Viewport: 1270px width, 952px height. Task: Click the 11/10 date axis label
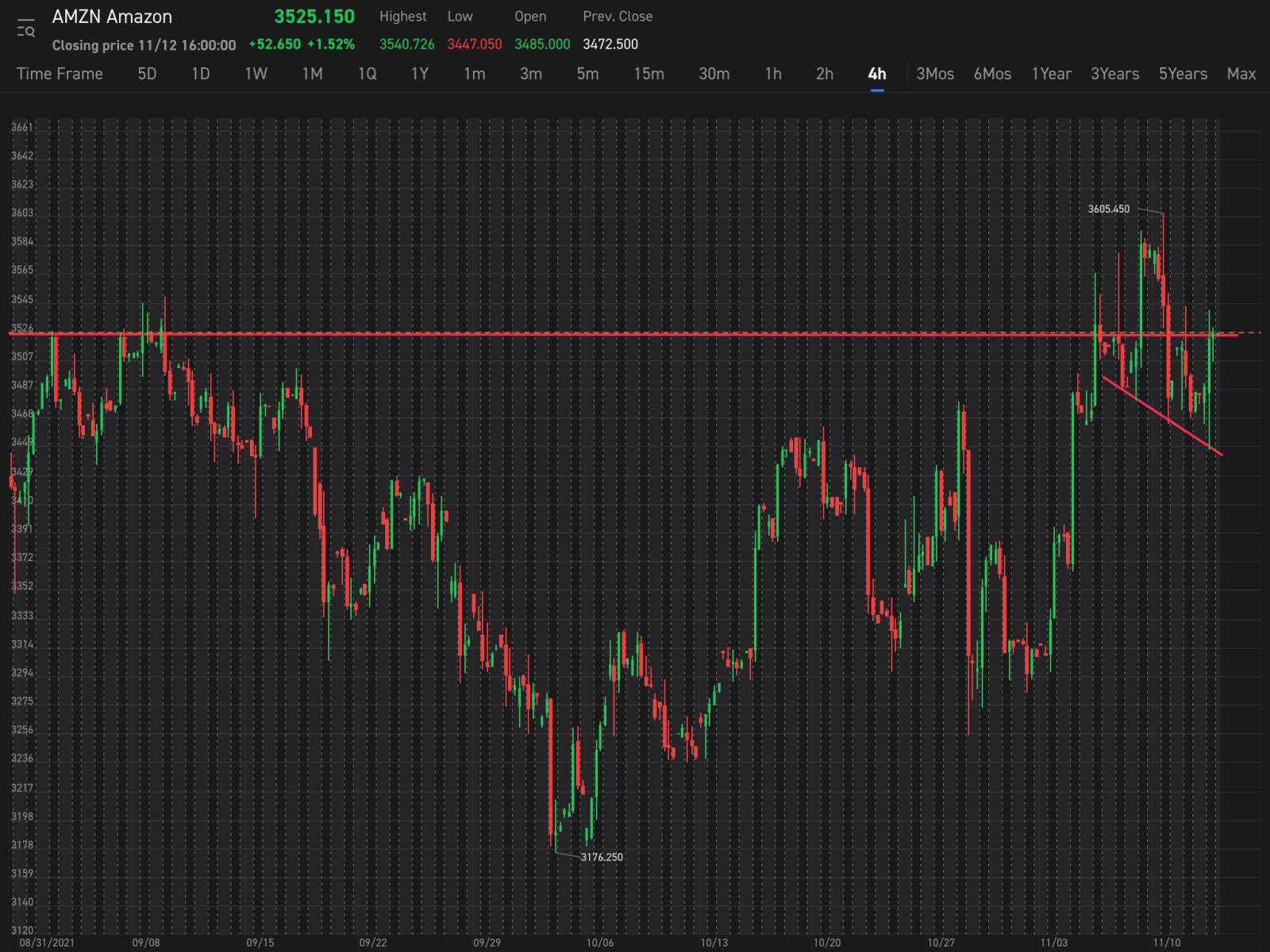tap(1167, 942)
